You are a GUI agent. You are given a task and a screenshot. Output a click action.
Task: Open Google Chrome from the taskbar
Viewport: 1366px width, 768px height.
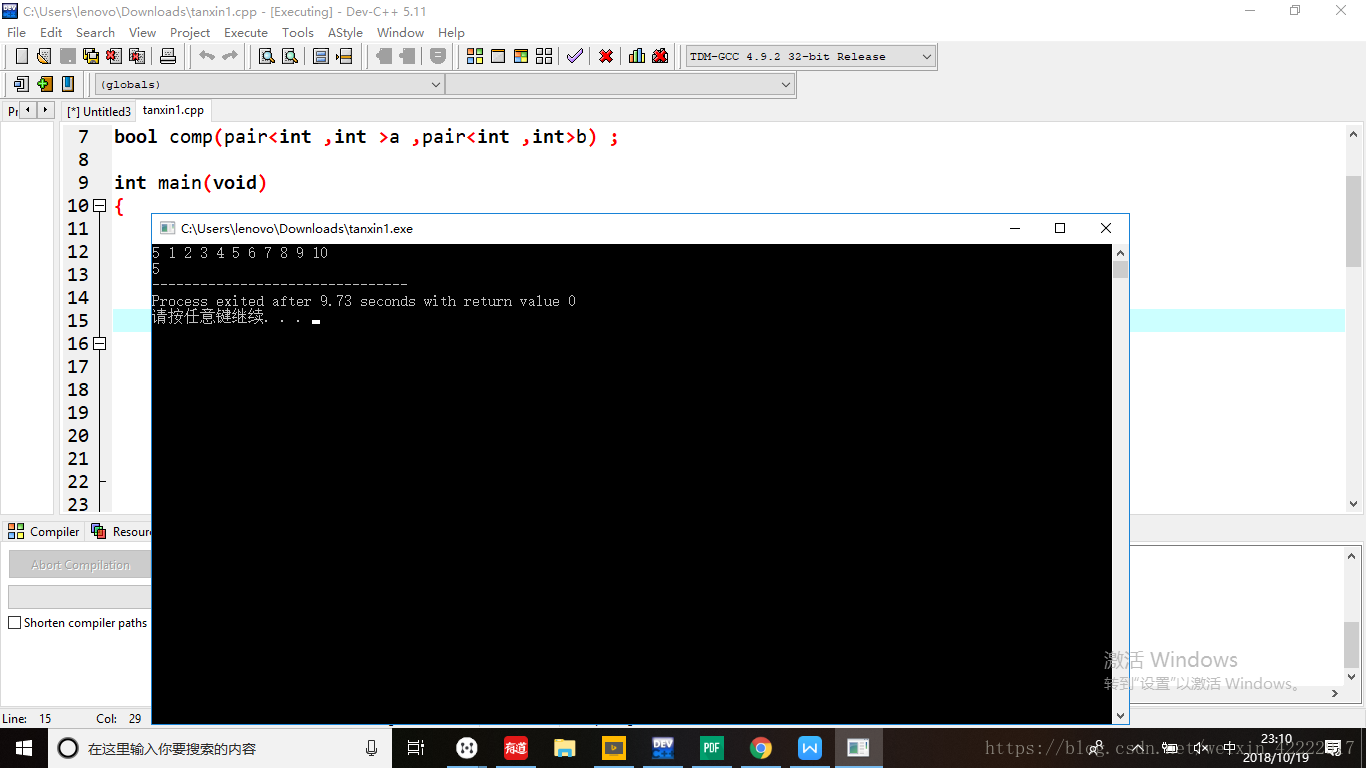pyautogui.click(x=761, y=747)
